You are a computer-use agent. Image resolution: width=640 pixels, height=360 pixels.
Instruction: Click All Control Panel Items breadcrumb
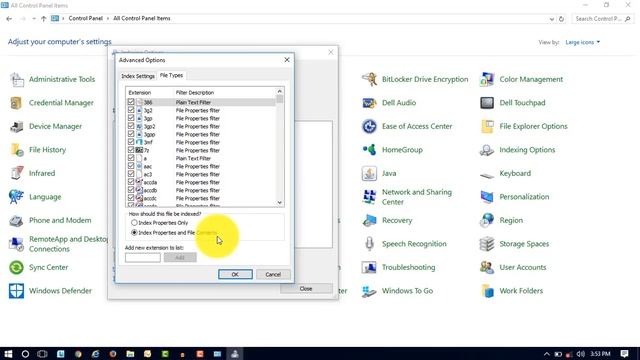pyautogui.click(x=142, y=18)
